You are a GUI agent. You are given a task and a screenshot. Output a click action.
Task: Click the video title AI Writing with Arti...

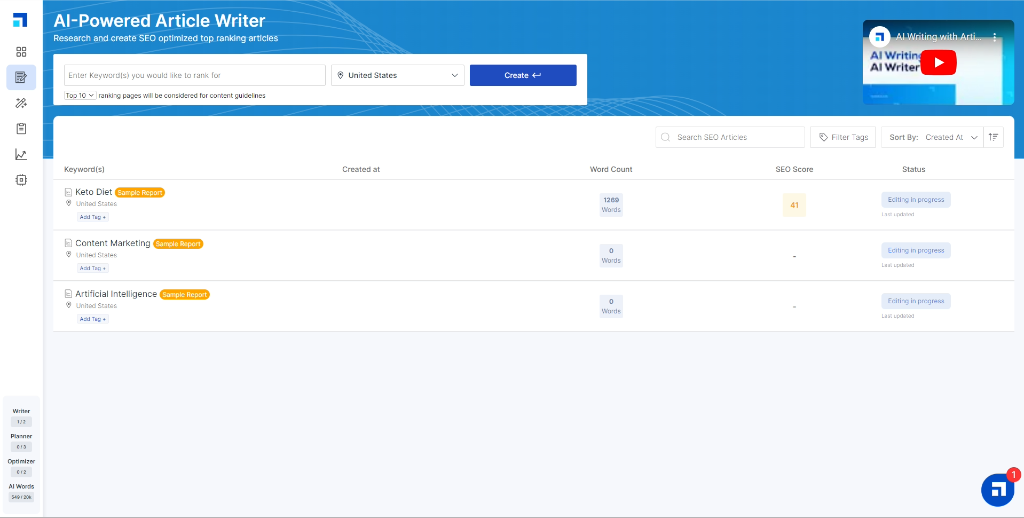pyautogui.click(x=938, y=37)
